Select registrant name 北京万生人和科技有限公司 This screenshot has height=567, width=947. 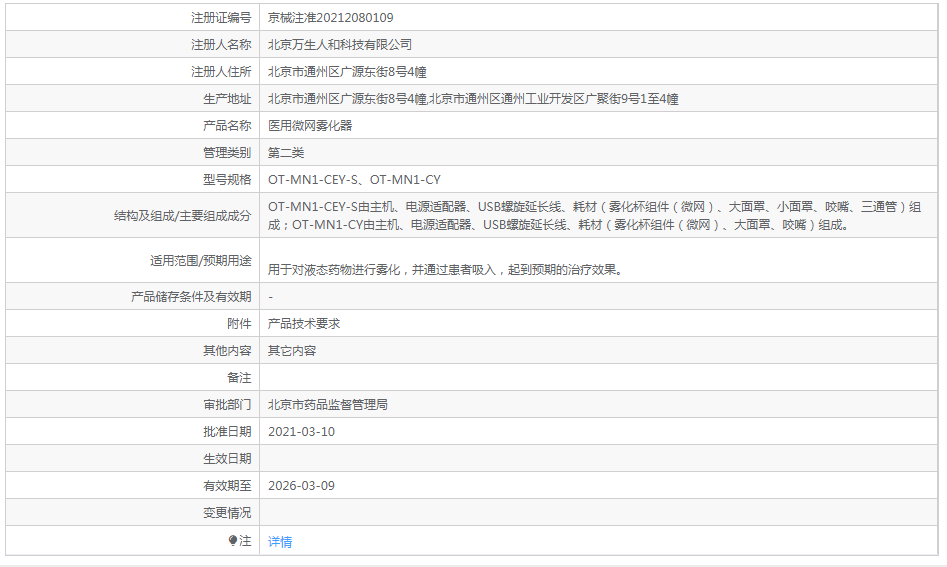(339, 45)
